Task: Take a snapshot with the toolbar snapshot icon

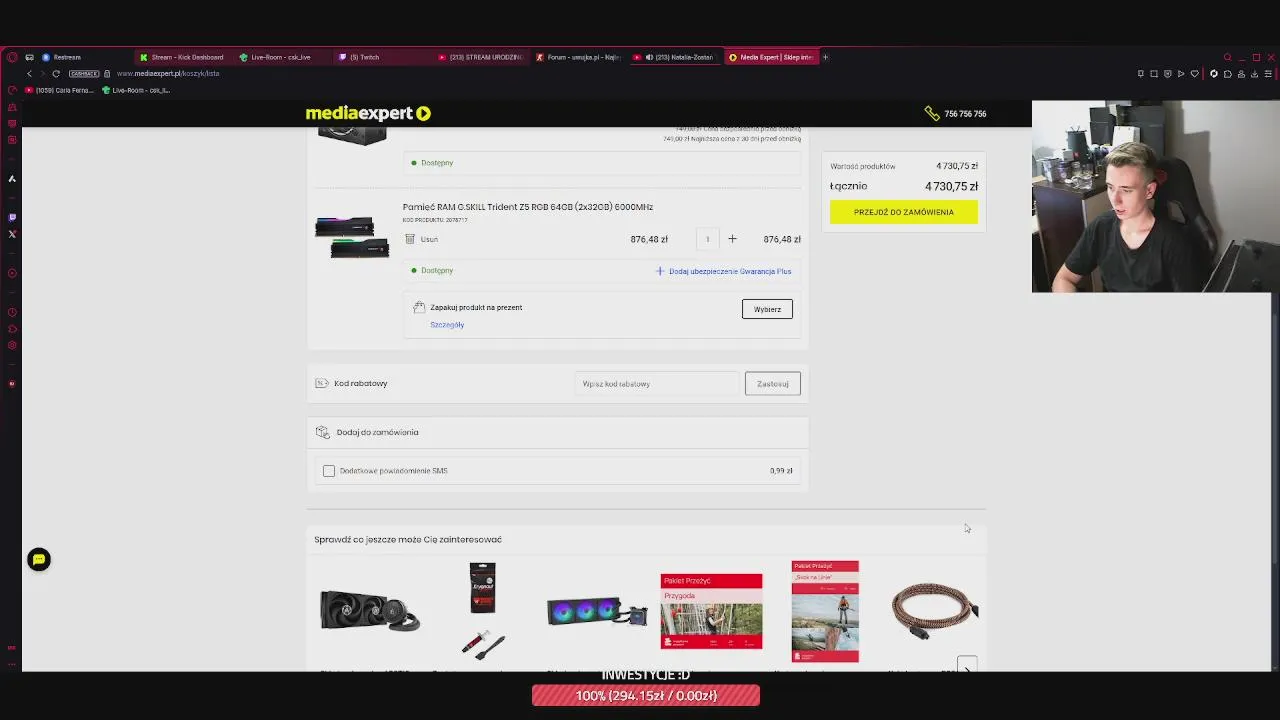Action: tap(1154, 73)
